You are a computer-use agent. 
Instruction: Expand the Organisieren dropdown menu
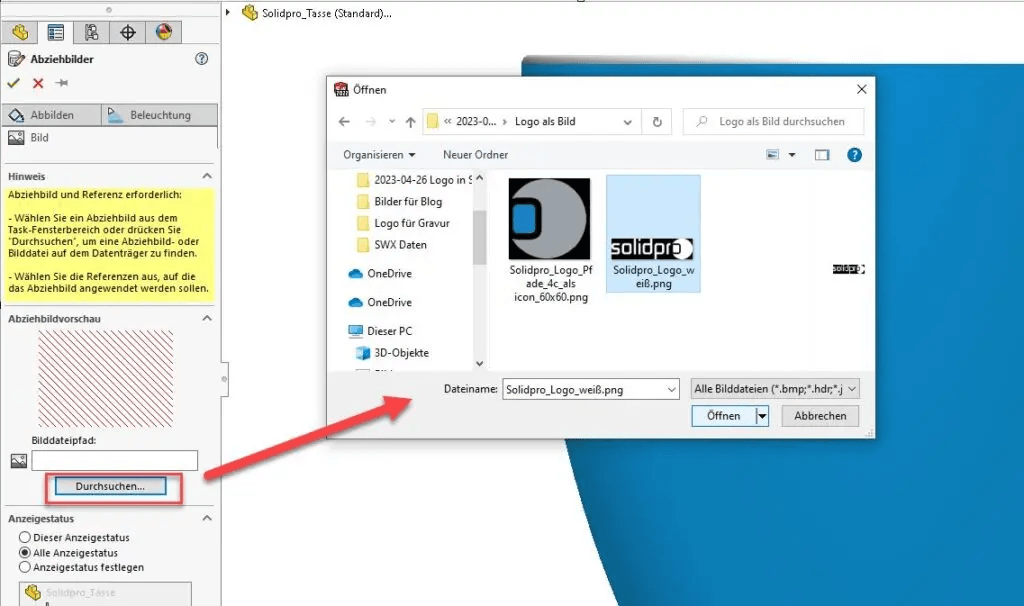(x=379, y=155)
